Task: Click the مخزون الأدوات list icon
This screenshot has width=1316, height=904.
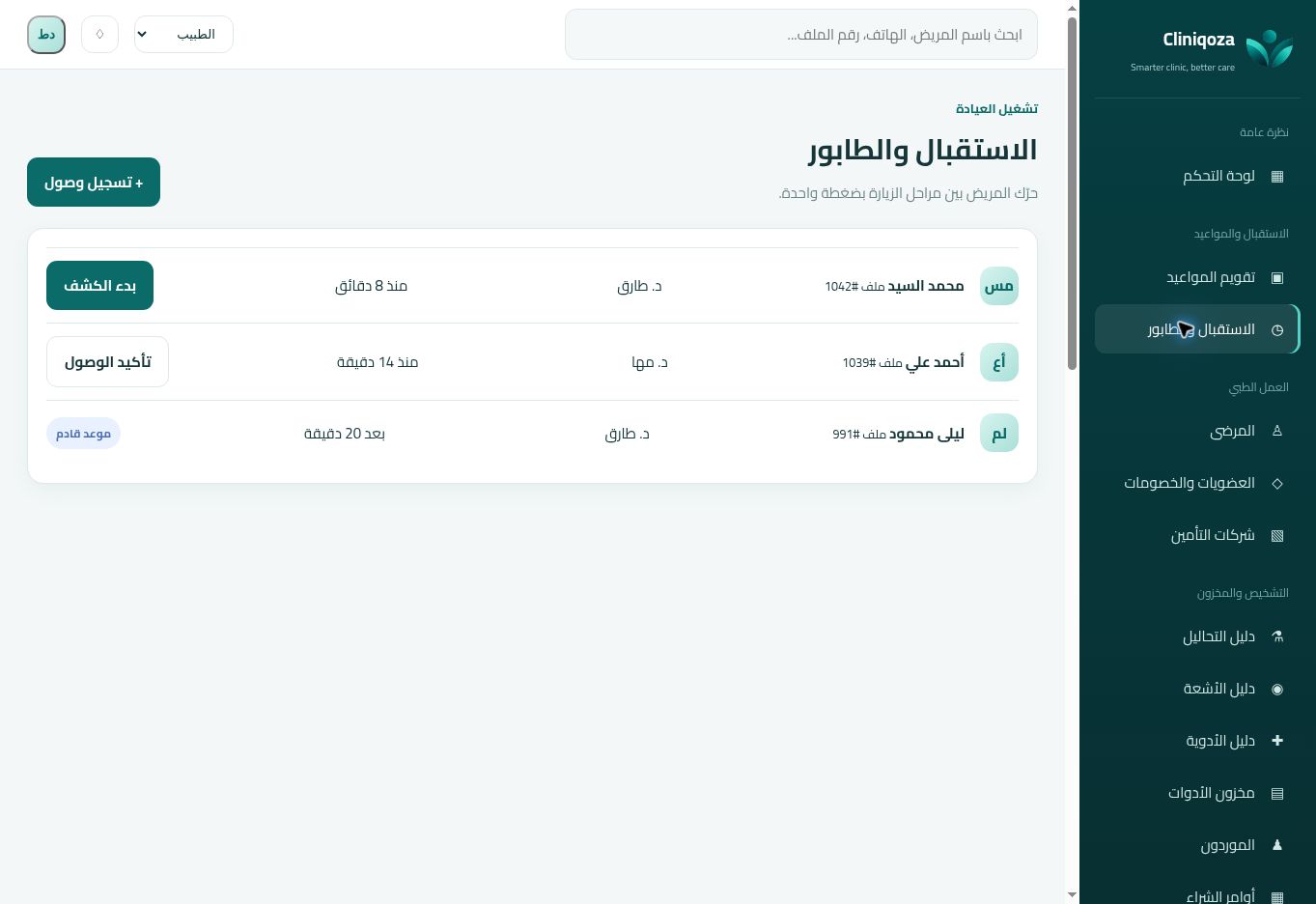Action: 1277,793
